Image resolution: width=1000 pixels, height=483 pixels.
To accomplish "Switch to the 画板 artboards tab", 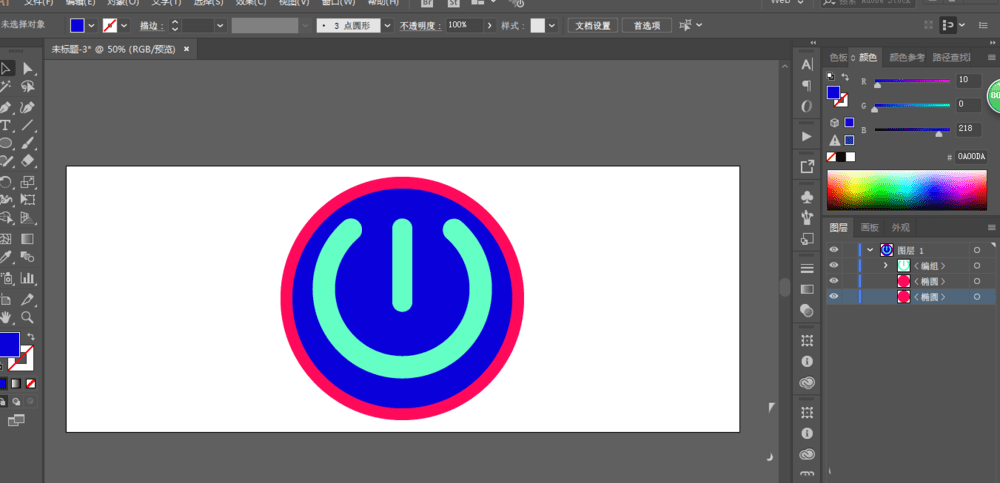I will tap(870, 227).
